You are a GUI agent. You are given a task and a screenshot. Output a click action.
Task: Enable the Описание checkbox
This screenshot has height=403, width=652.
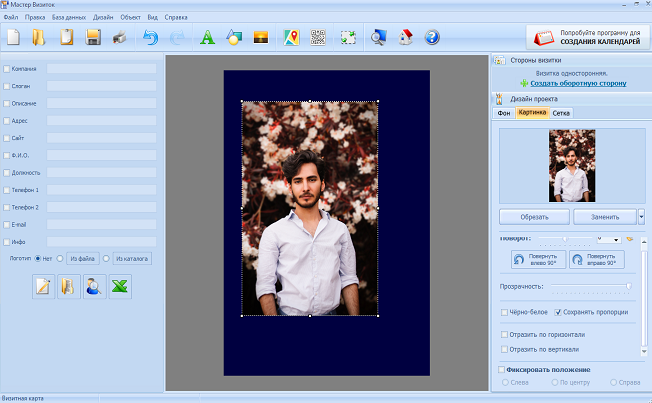point(7,103)
